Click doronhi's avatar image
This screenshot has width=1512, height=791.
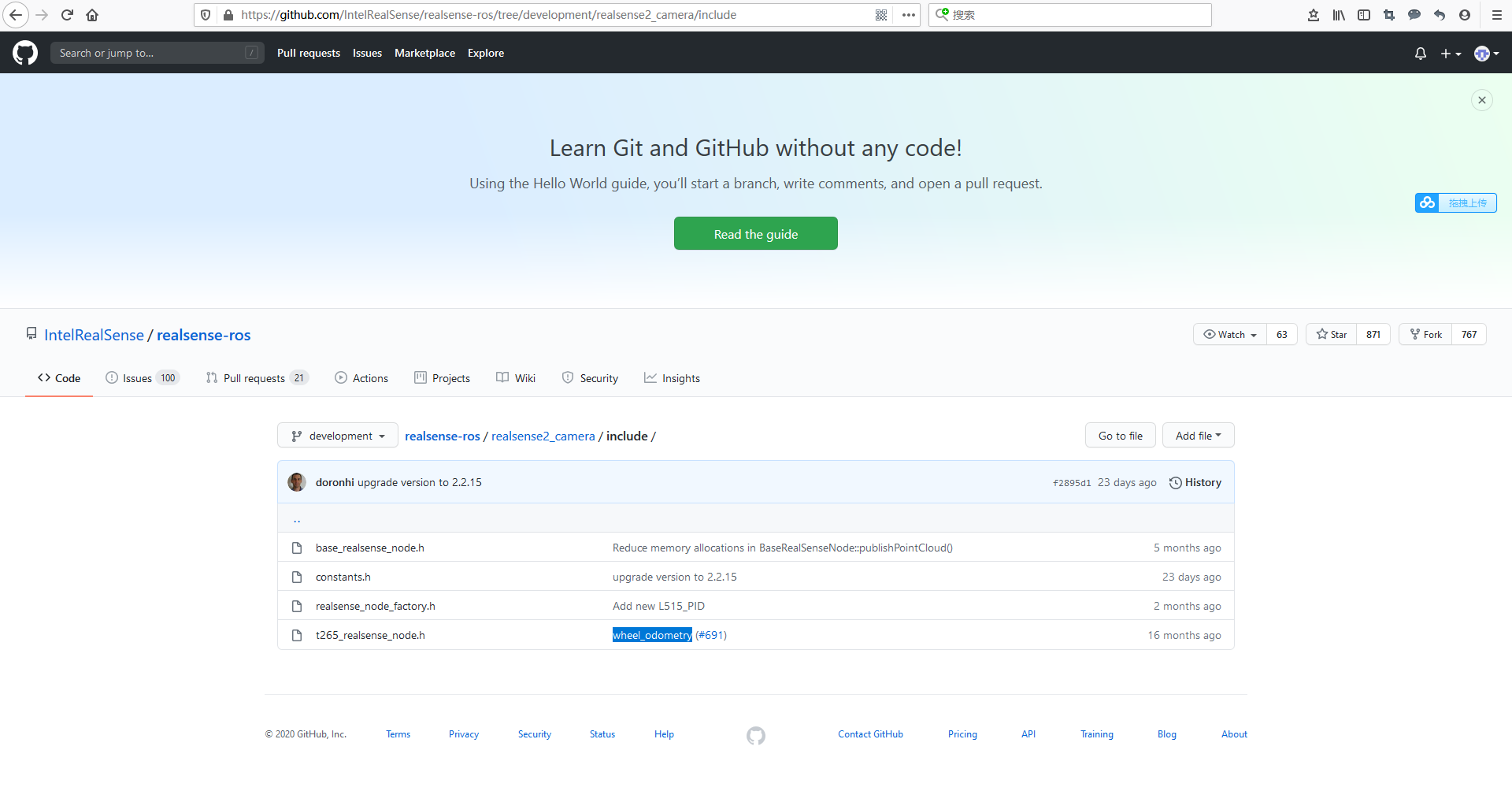coord(297,482)
